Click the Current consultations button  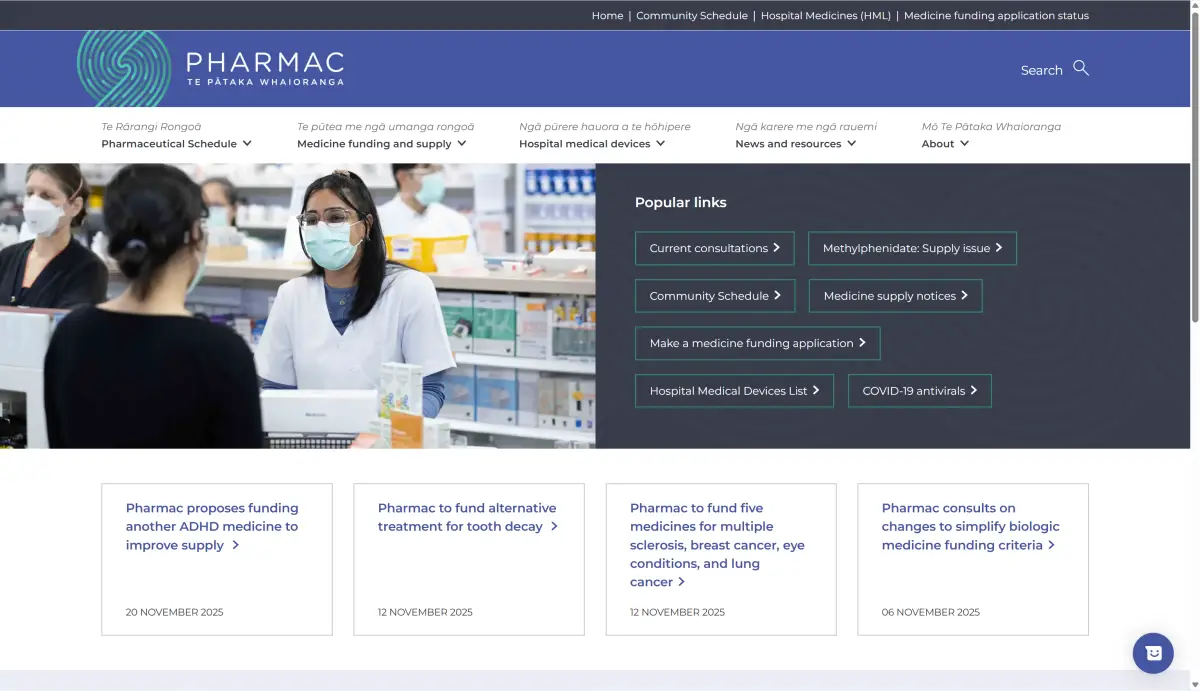(x=714, y=248)
